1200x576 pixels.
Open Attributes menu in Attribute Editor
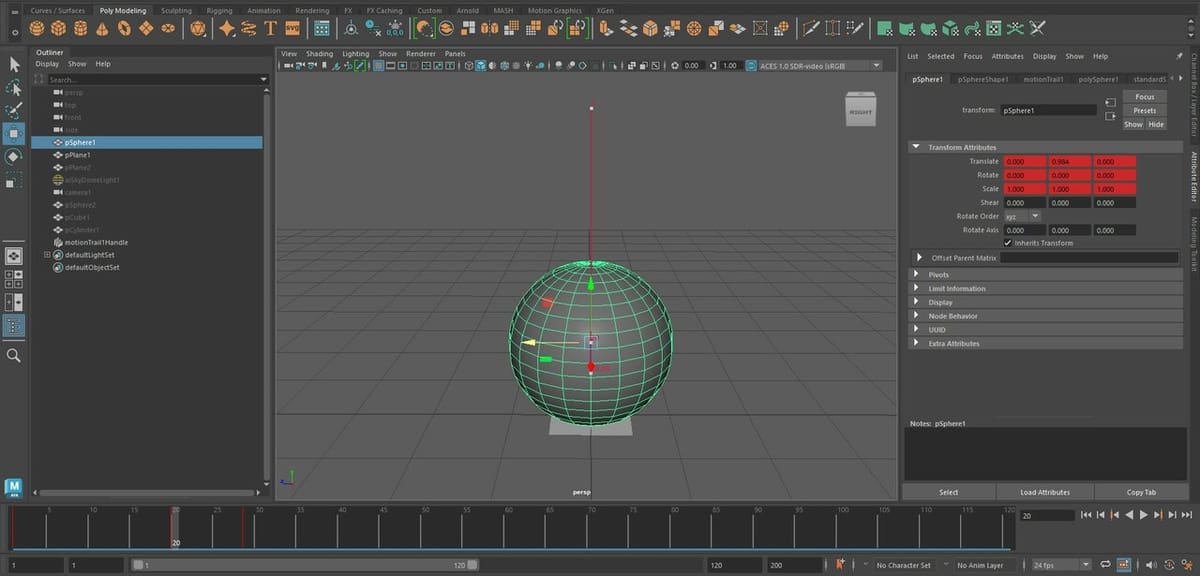tap(1007, 57)
